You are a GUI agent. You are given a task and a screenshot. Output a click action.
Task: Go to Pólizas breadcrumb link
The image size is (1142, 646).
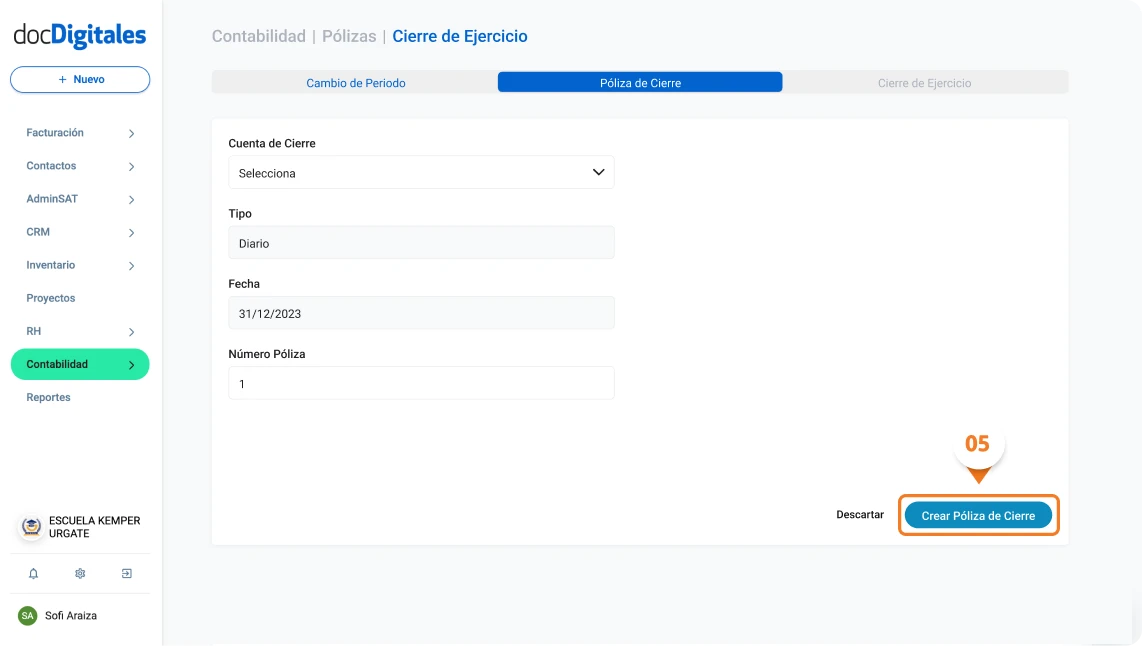click(x=349, y=36)
